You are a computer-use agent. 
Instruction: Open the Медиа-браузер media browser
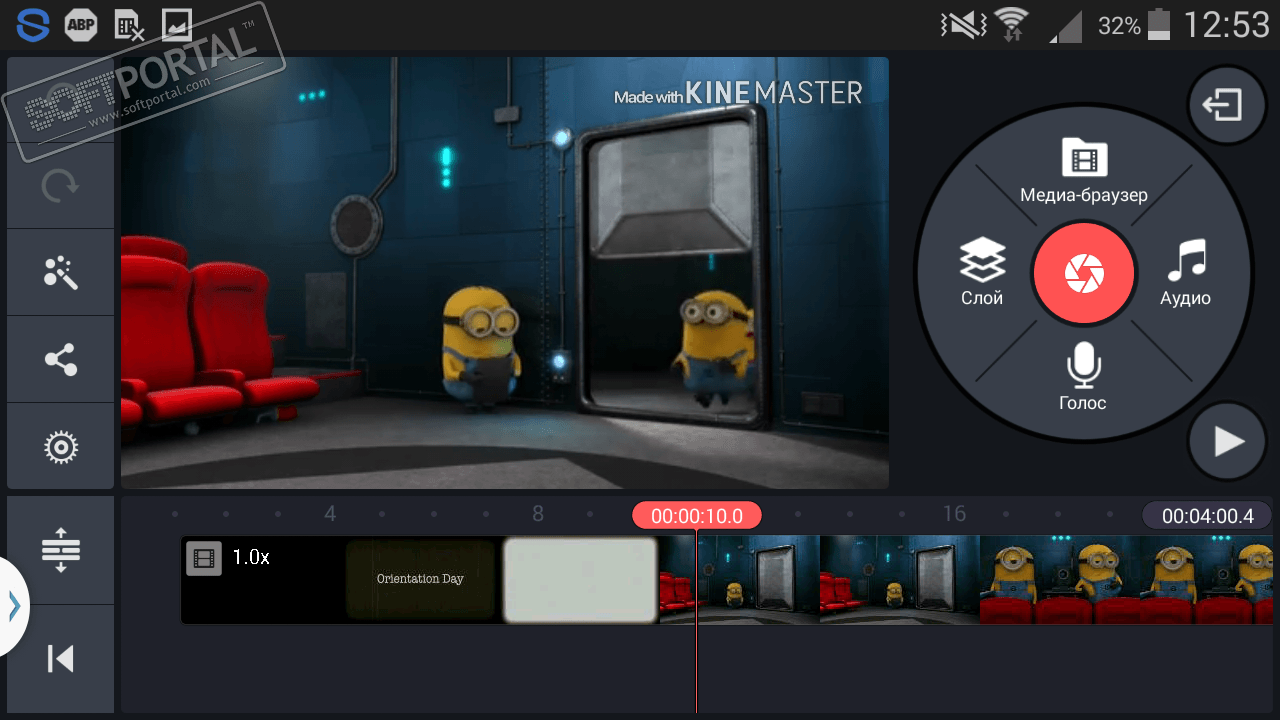[x=1084, y=170]
